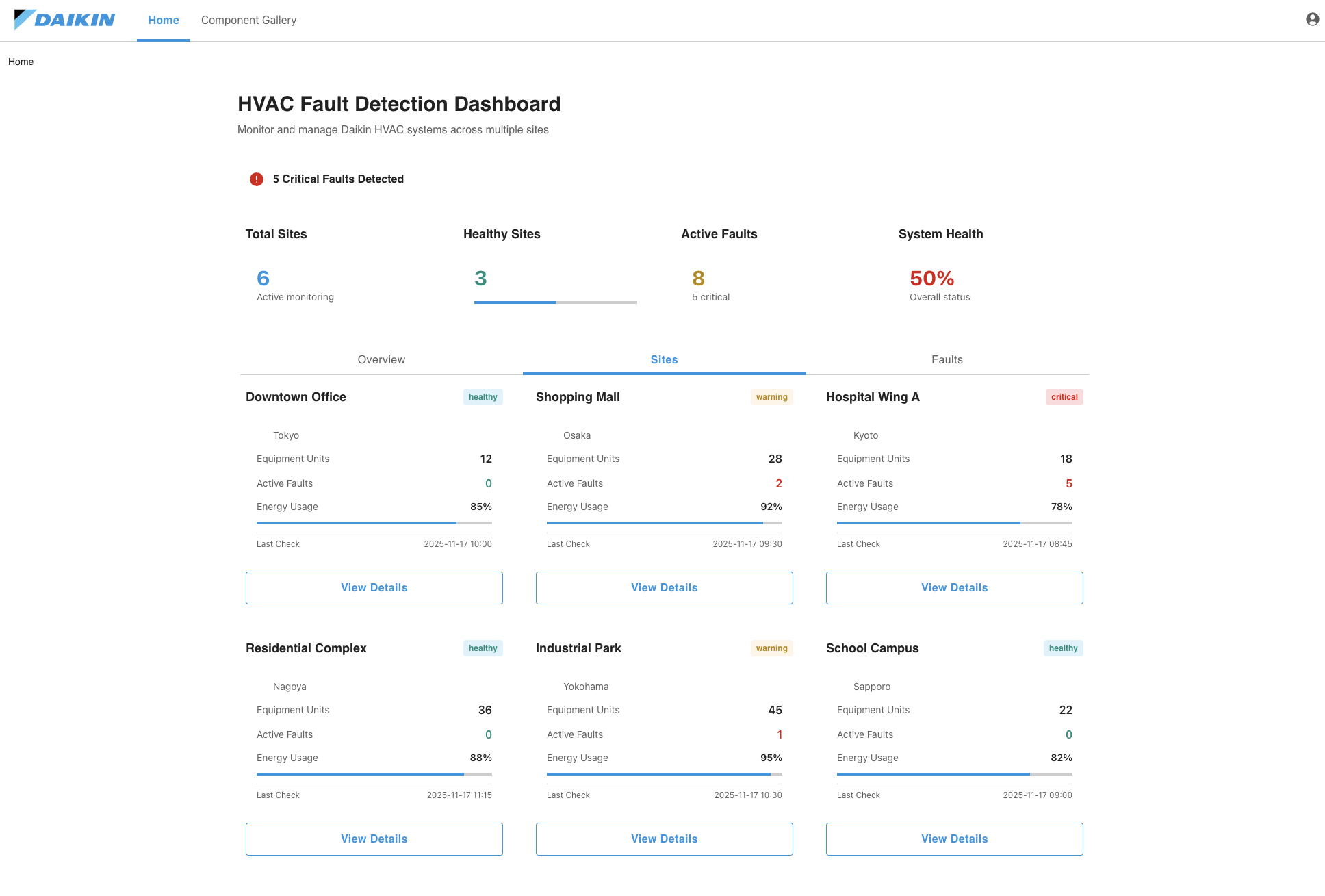
Task: Click the Healthy Sites progress bar
Action: 554,302
